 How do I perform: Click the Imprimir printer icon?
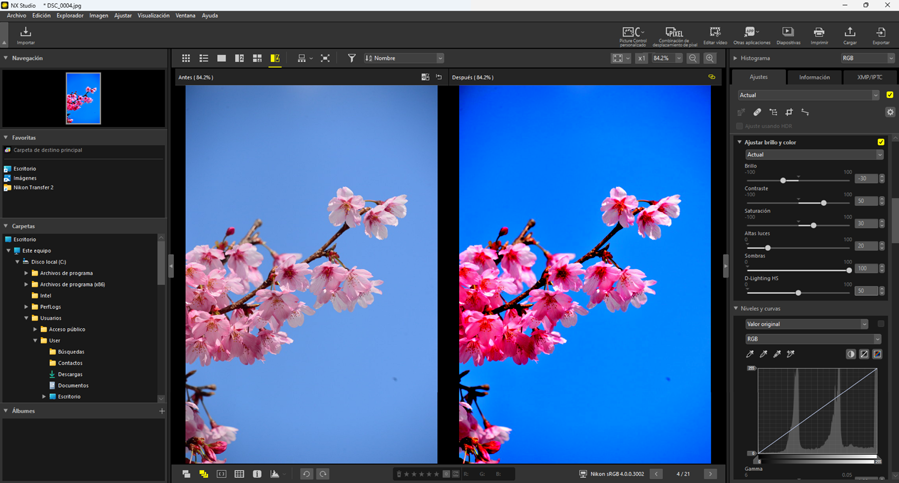point(819,35)
